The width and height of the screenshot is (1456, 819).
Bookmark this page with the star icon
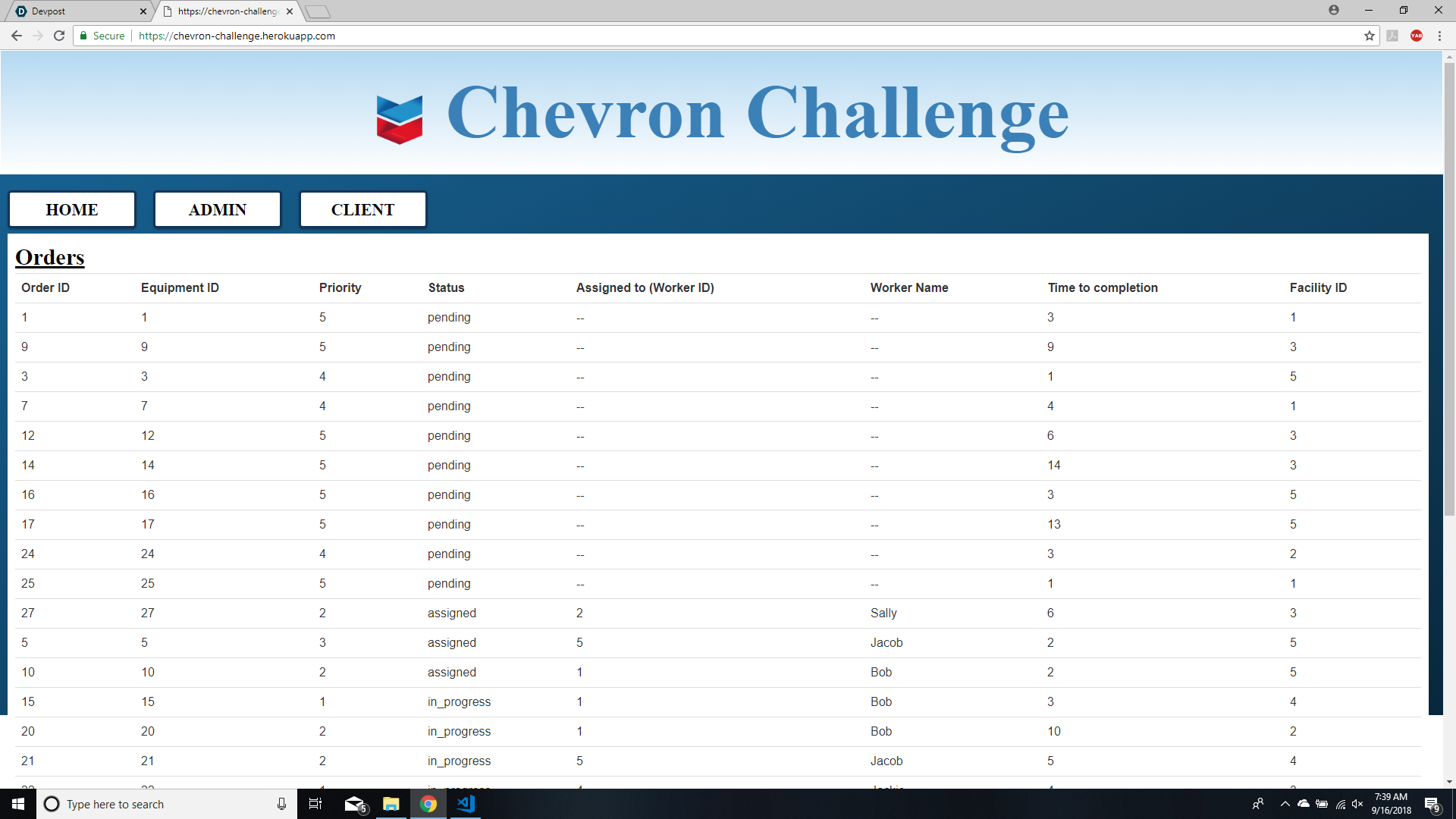pos(1369,36)
